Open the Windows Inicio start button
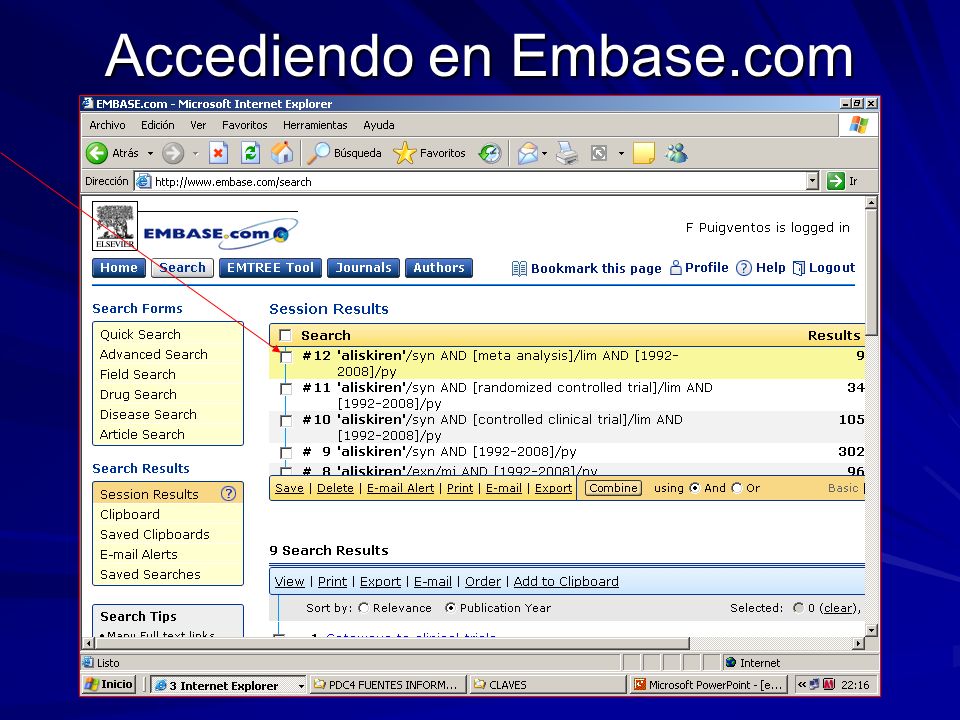 coord(110,684)
